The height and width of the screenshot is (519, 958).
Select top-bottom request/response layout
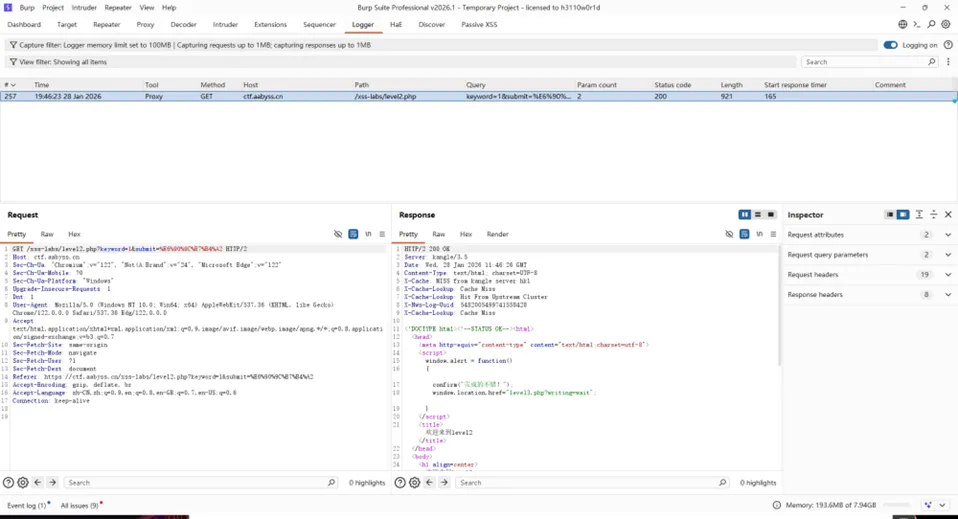[758, 215]
